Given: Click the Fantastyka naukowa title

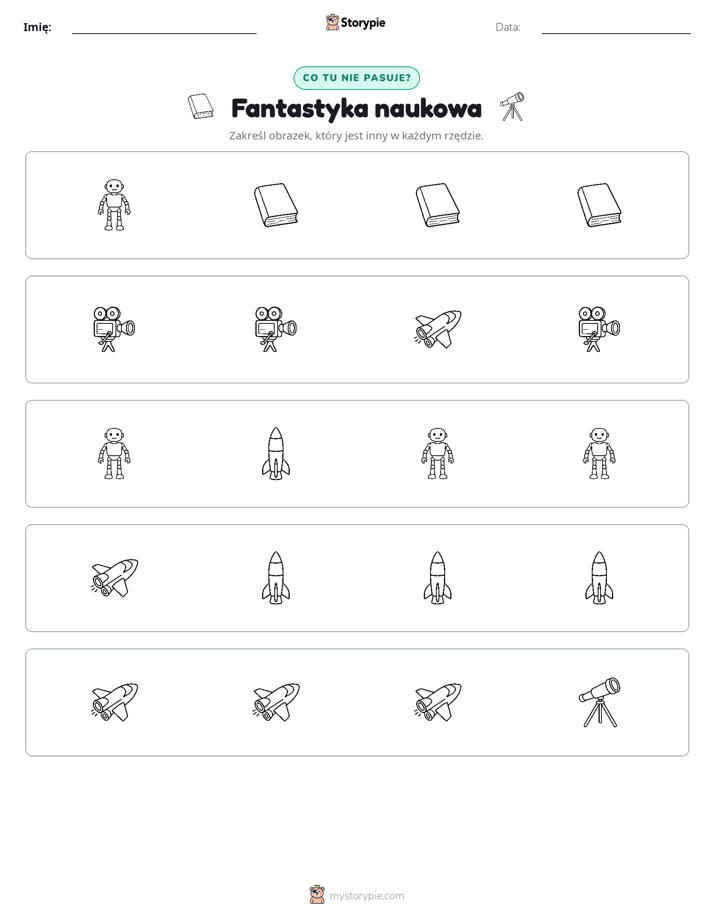Looking at the screenshot, I should 356,109.
